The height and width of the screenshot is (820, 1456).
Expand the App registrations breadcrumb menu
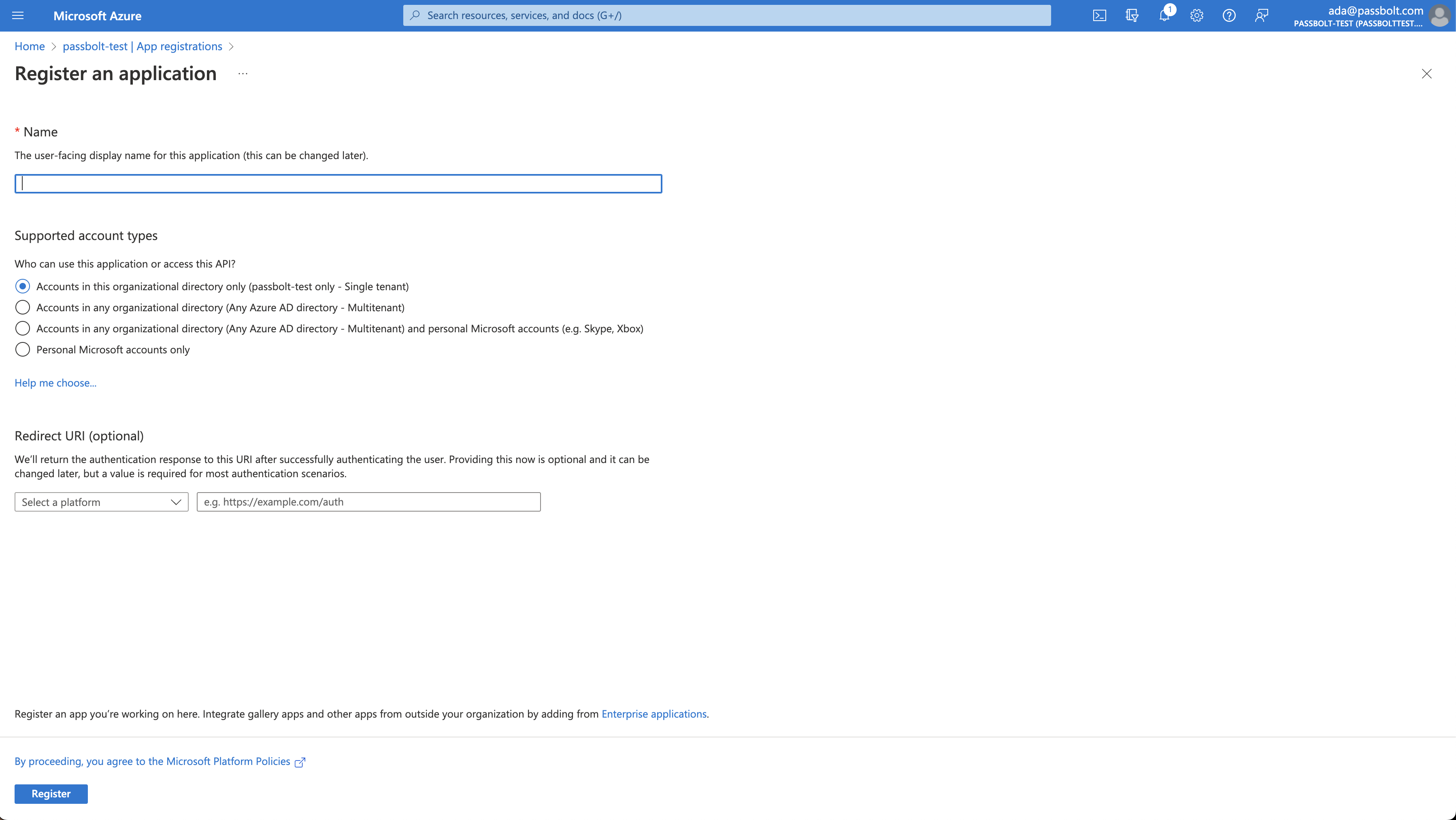231,46
